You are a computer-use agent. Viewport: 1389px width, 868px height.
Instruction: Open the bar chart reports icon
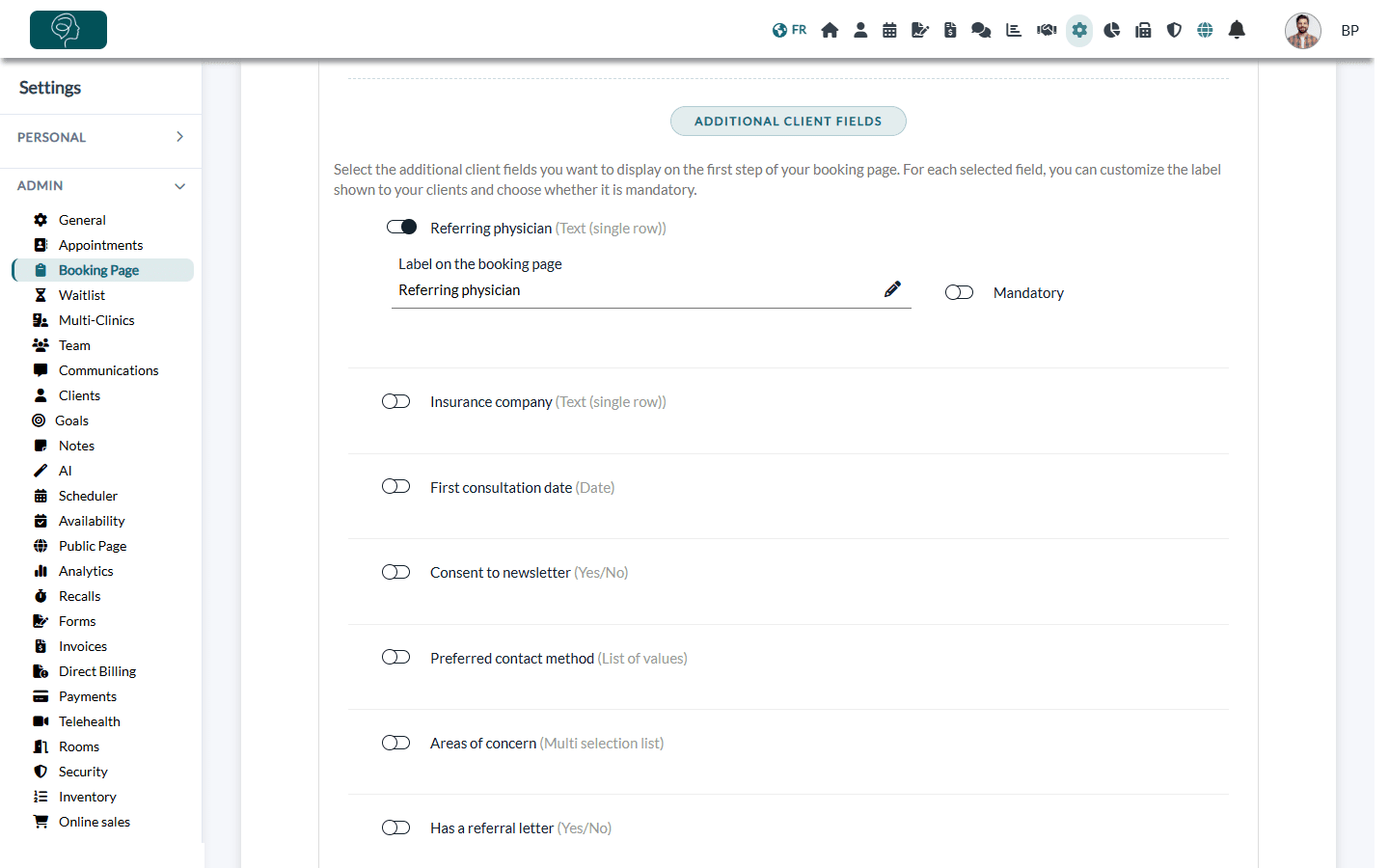pyautogui.click(x=1014, y=30)
